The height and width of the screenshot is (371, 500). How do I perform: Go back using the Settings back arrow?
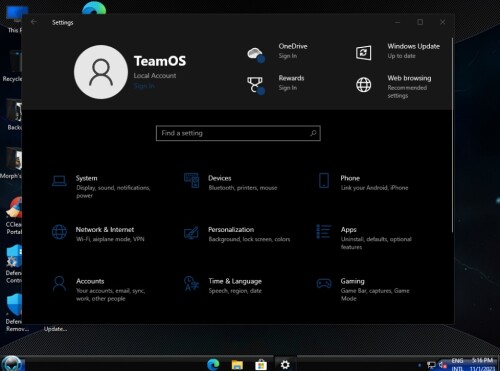pyautogui.click(x=34, y=22)
